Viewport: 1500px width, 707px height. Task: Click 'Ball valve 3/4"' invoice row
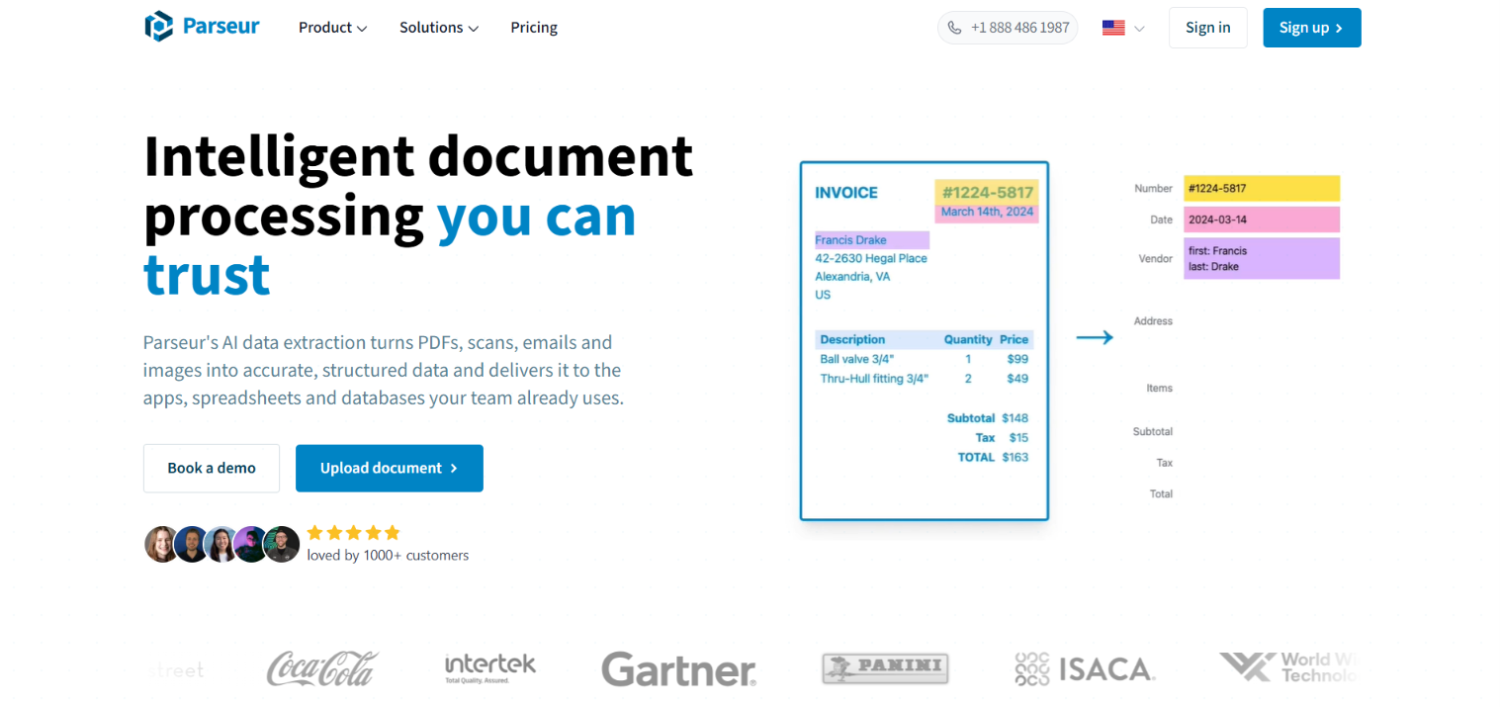tap(924, 359)
